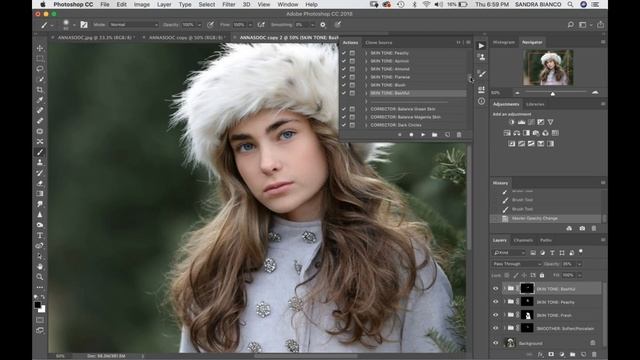Select the Horizontal Type tool

click(x=40, y=235)
